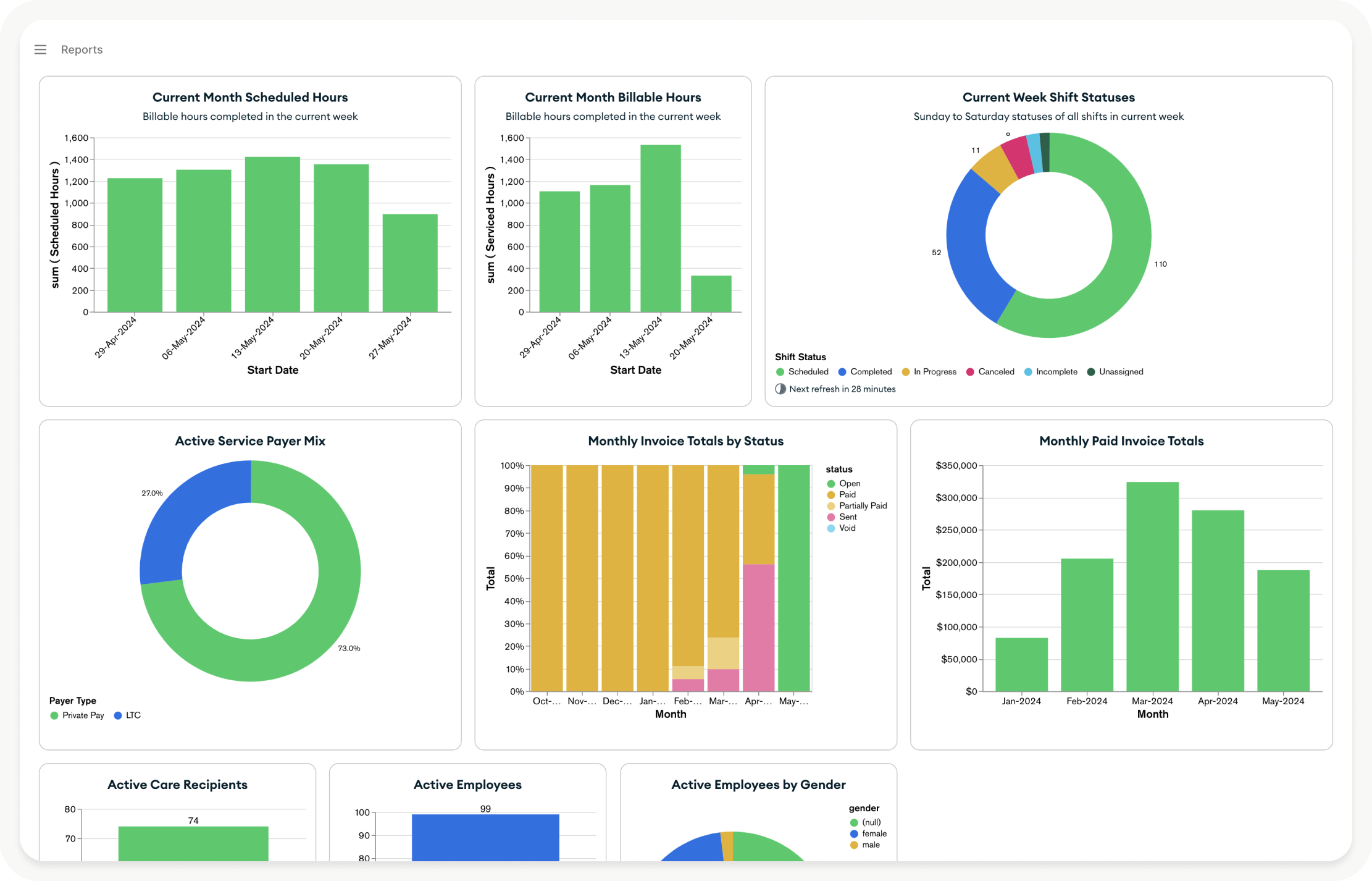Click the Monthly Invoice Totals by Status title

685,440
